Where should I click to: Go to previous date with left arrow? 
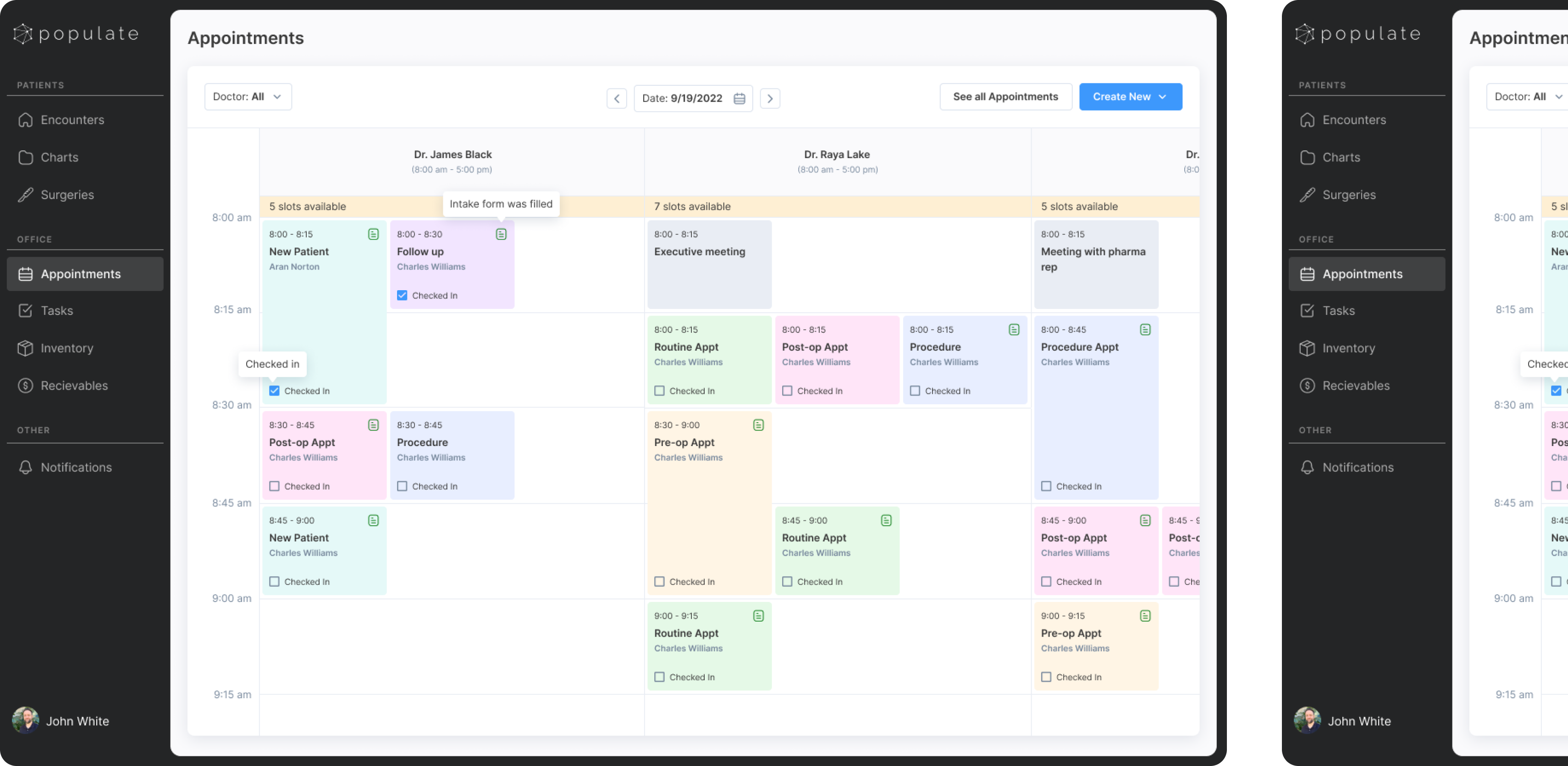(616, 99)
